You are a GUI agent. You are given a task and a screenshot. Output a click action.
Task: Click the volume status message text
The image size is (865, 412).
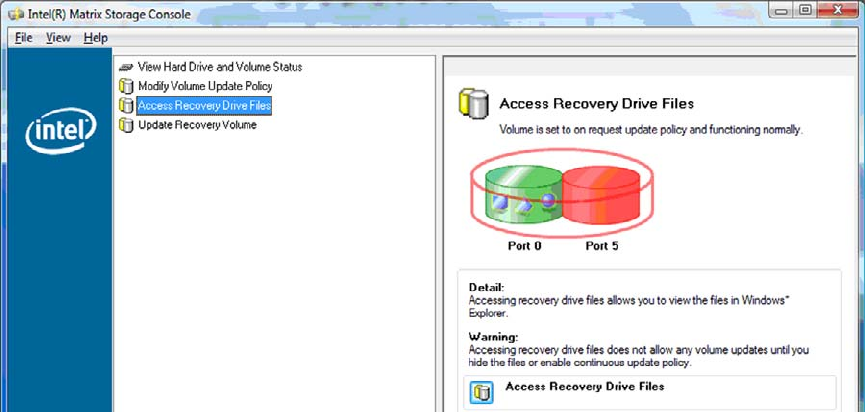pos(650,130)
